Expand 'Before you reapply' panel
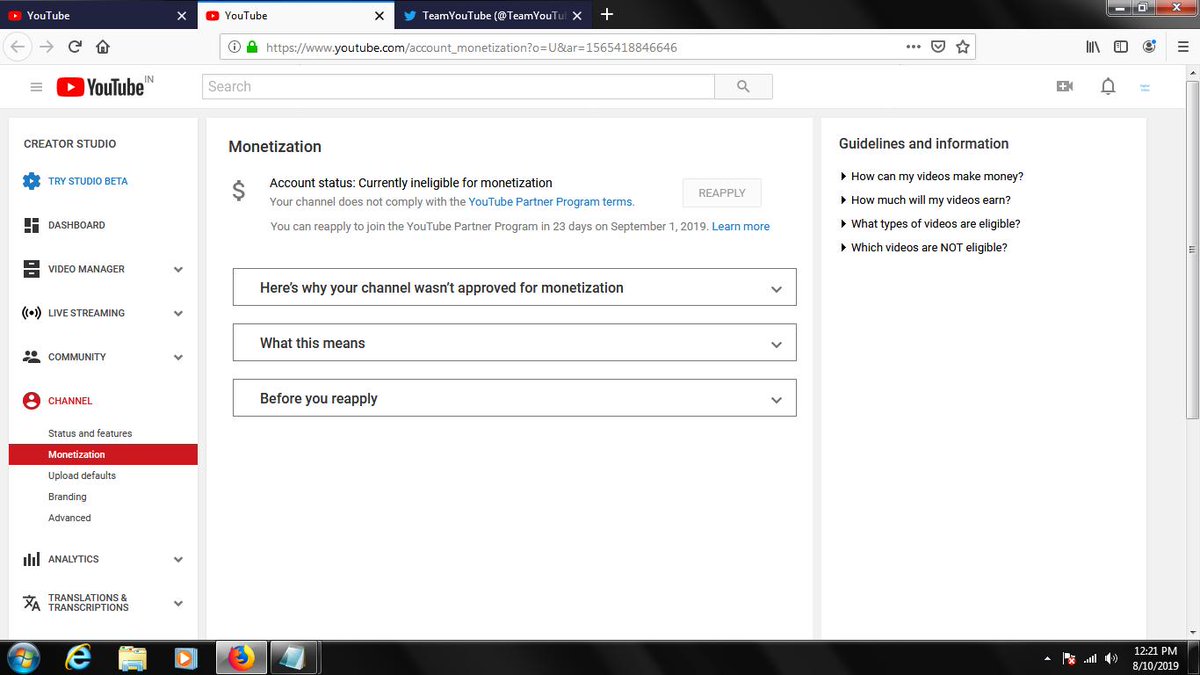Image resolution: width=1200 pixels, height=675 pixels. (514, 398)
